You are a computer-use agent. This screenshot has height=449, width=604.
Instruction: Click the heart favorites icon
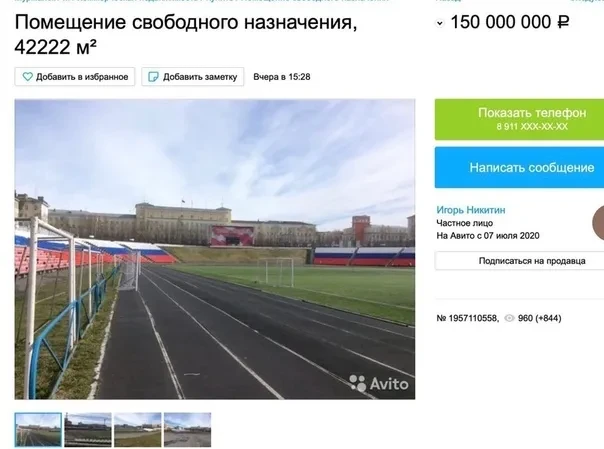click(27, 77)
